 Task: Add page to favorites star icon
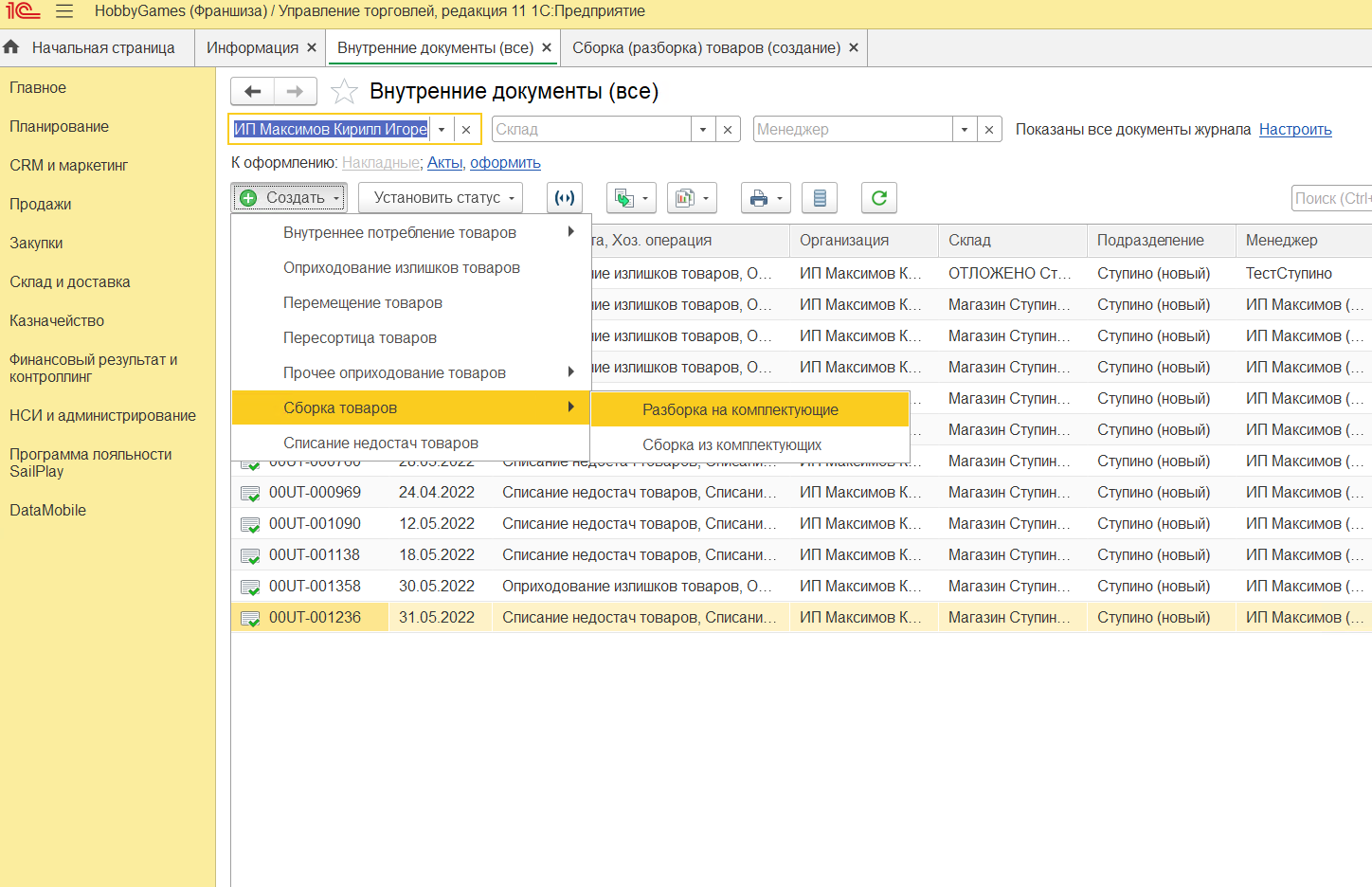click(x=344, y=91)
